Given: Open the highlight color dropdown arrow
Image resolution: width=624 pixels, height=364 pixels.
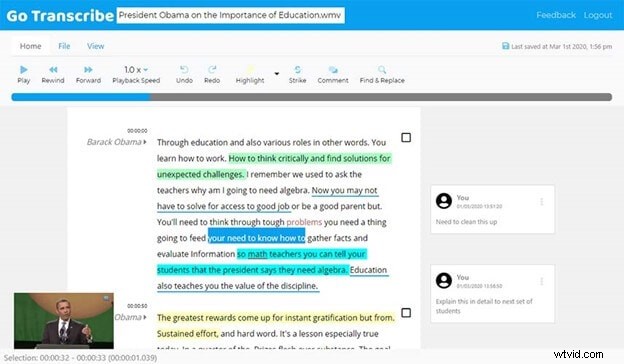Looking at the screenshot, I should [x=277, y=74].
